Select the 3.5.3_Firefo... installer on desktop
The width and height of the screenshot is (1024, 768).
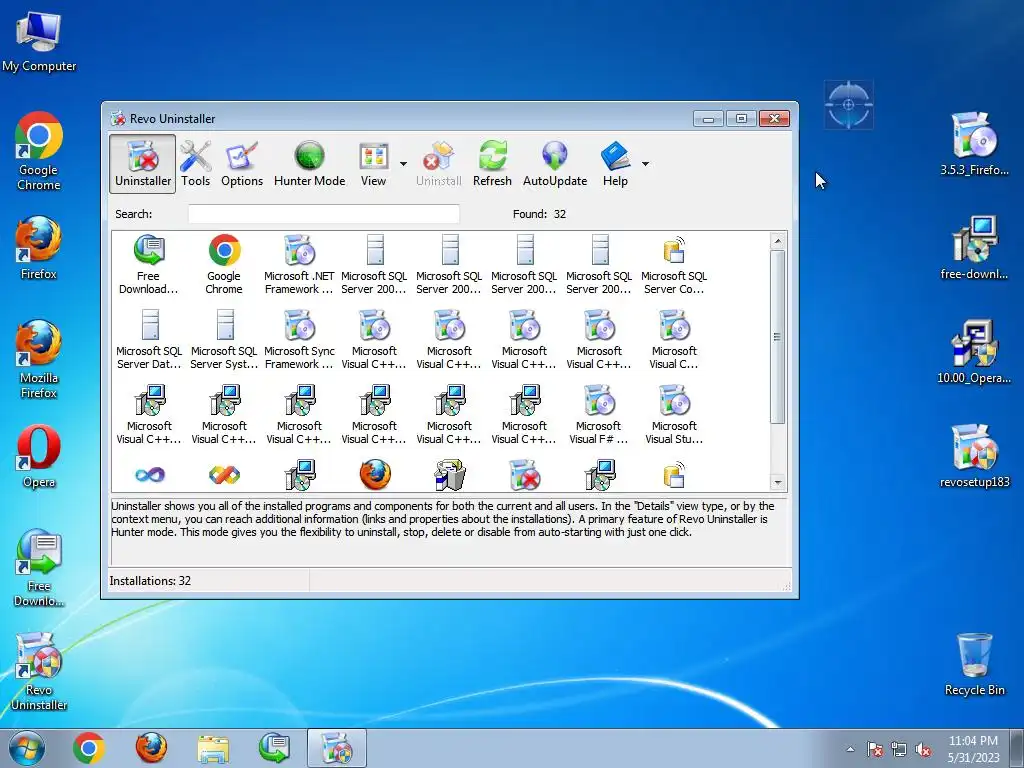pos(974,144)
